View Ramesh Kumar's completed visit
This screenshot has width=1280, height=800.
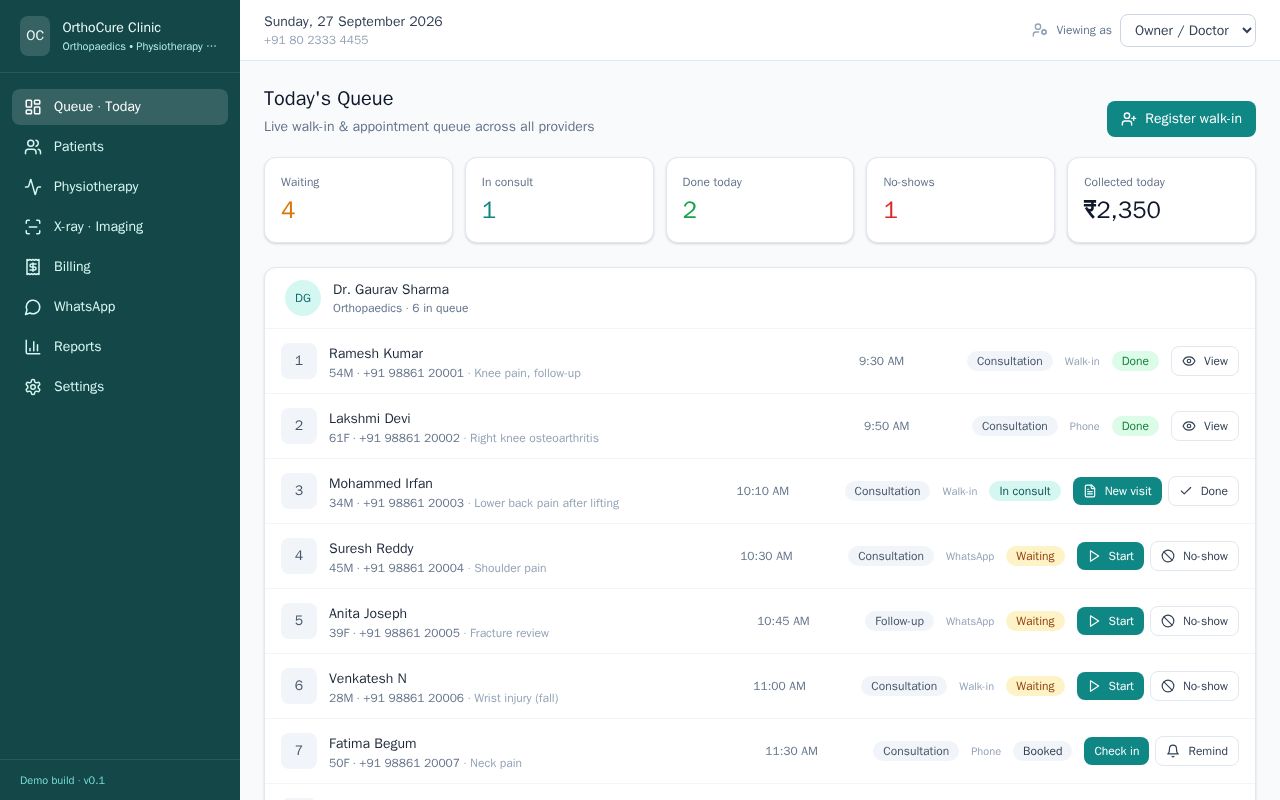point(1204,361)
